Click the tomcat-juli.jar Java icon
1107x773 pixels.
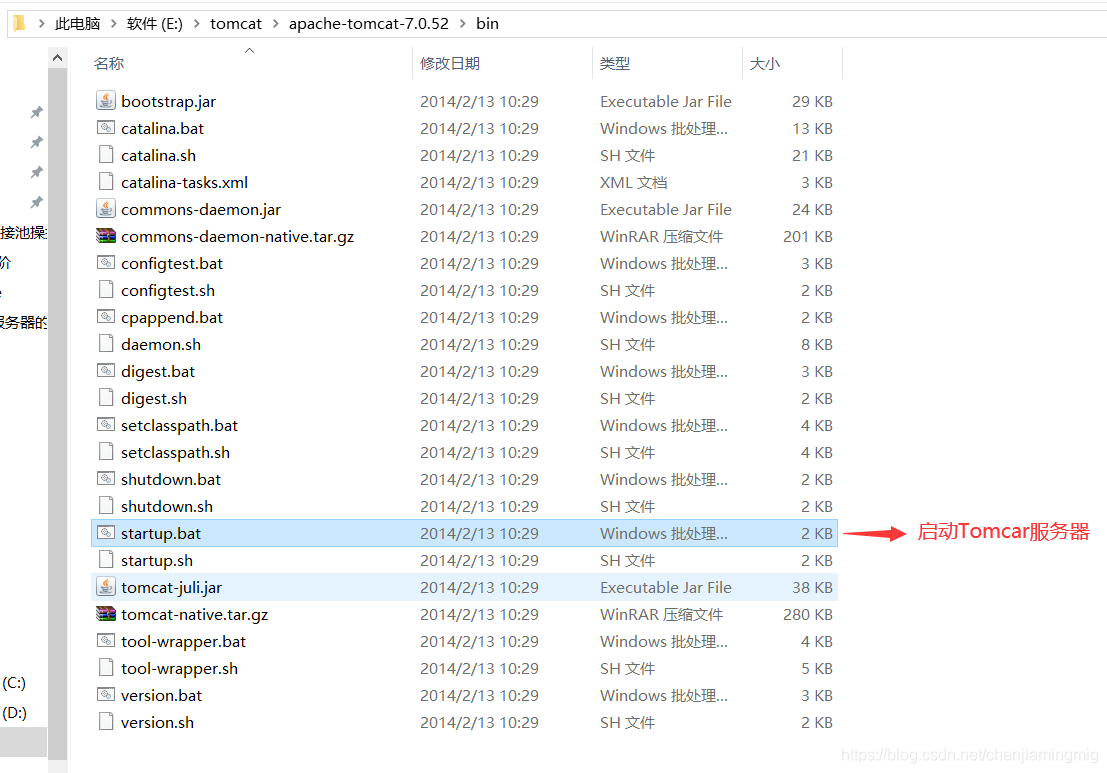106,587
